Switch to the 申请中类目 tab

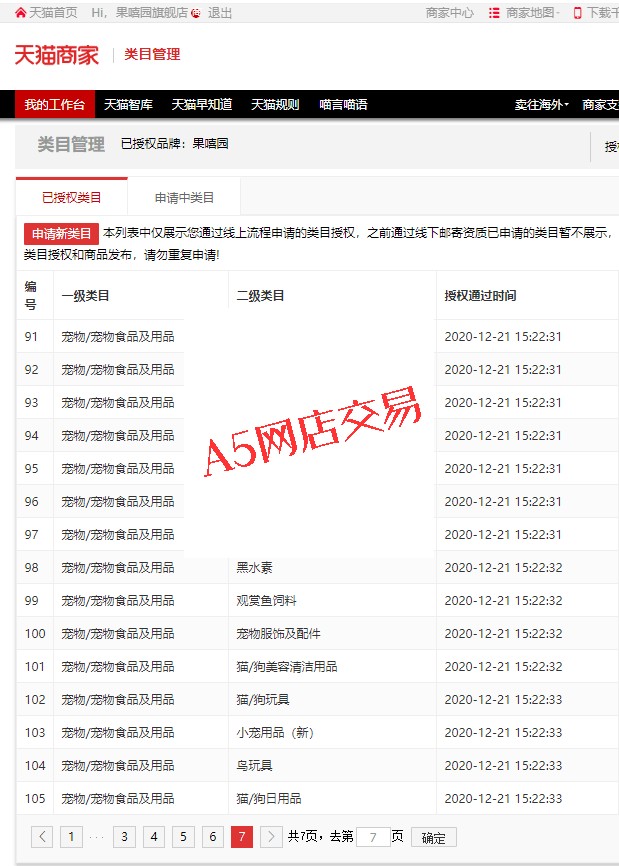[x=184, y=197]
